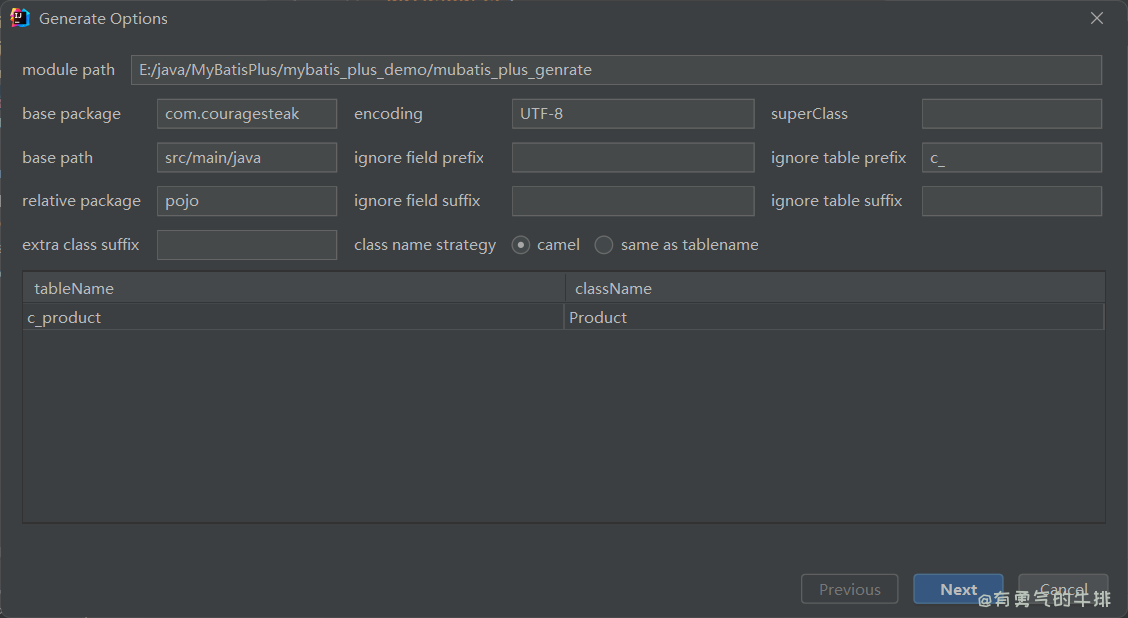
Task: Select the camel class name strategy
Action: point(521,245)
